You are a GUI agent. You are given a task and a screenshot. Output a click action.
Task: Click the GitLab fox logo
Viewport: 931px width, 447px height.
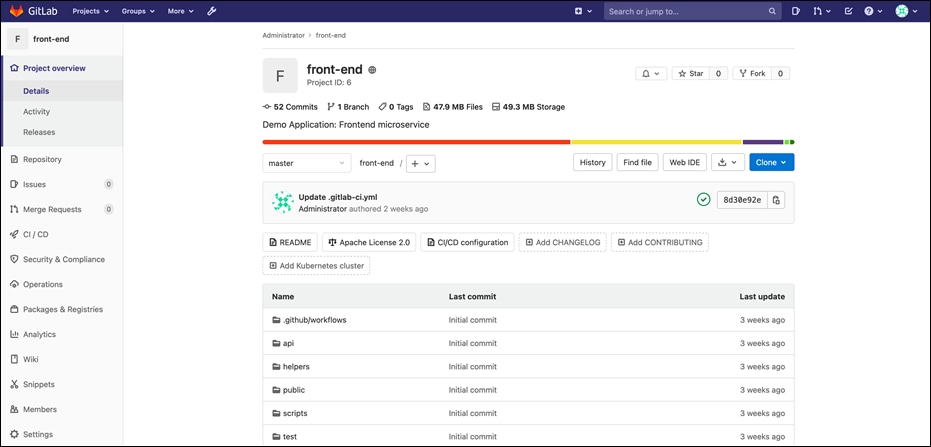(17, 11)
